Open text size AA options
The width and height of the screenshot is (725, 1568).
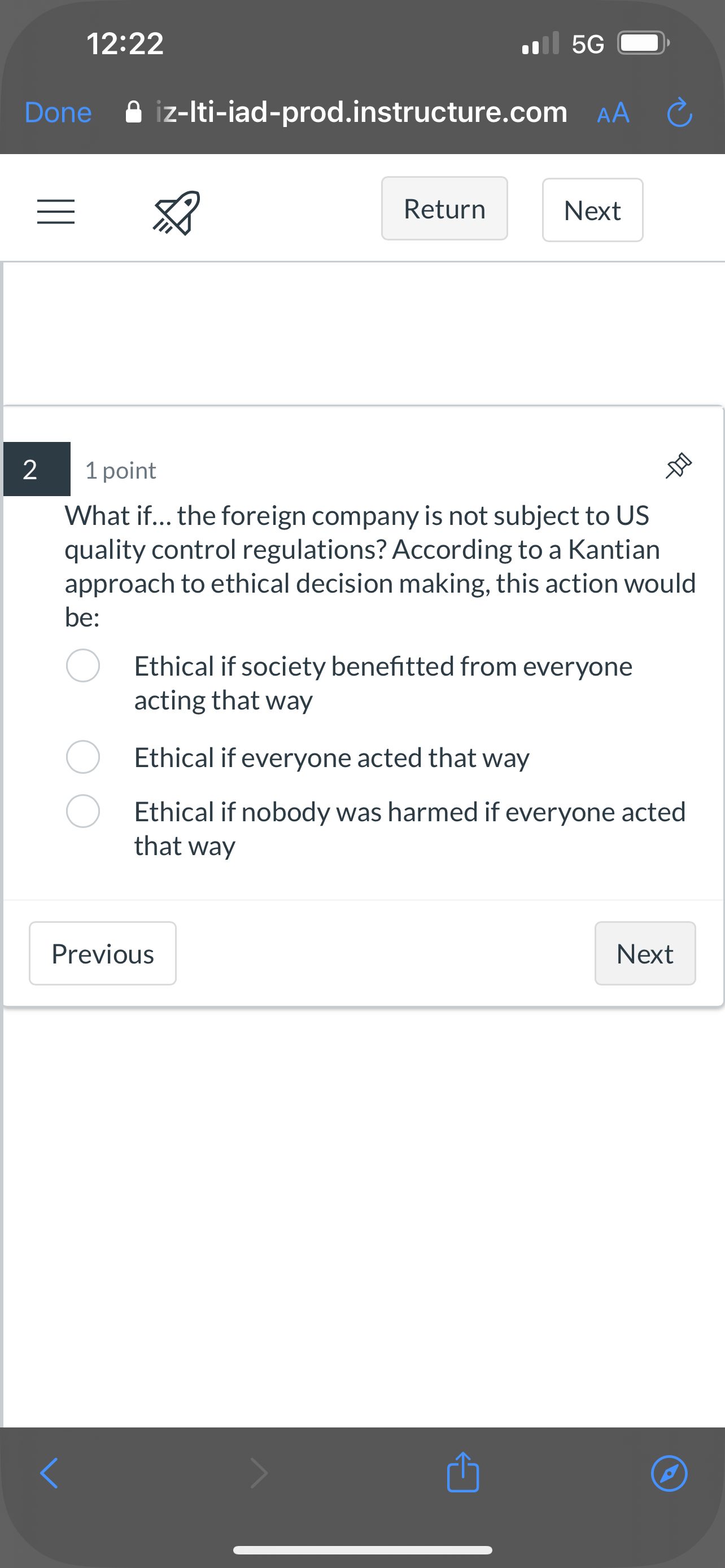point(613,113)
